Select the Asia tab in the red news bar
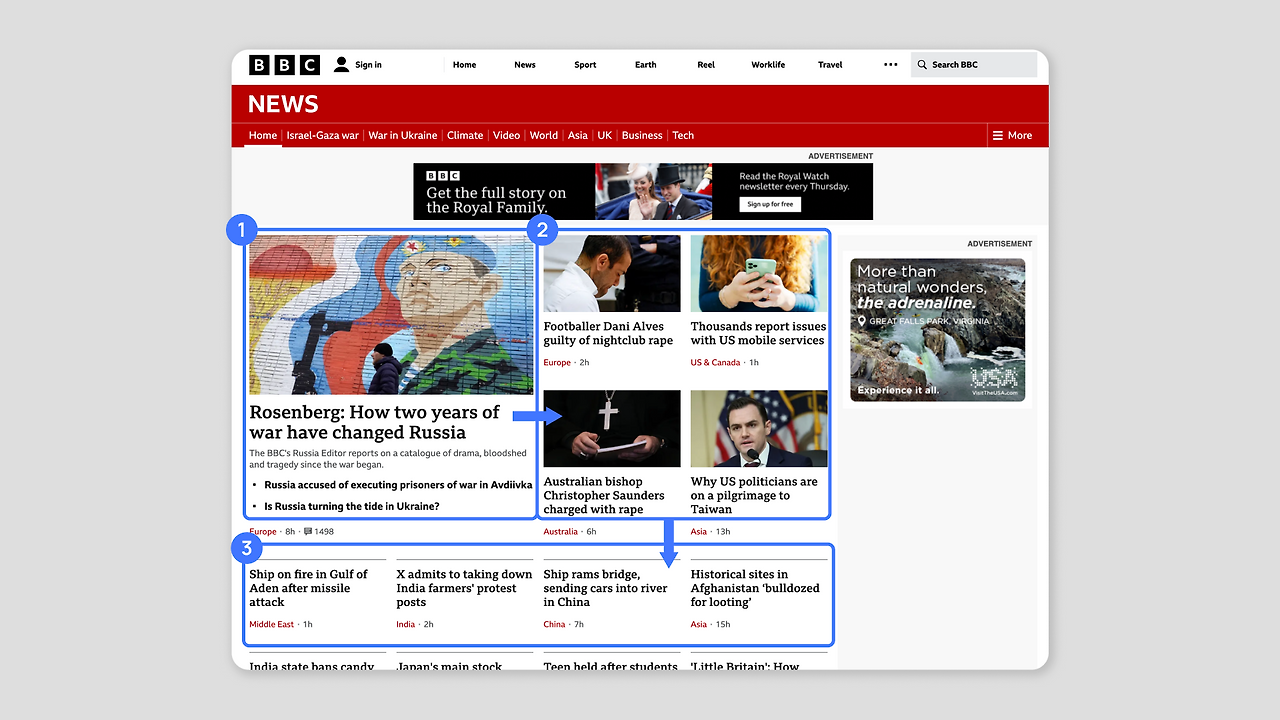The image size is (1280, 720). (x=578, y=135)
